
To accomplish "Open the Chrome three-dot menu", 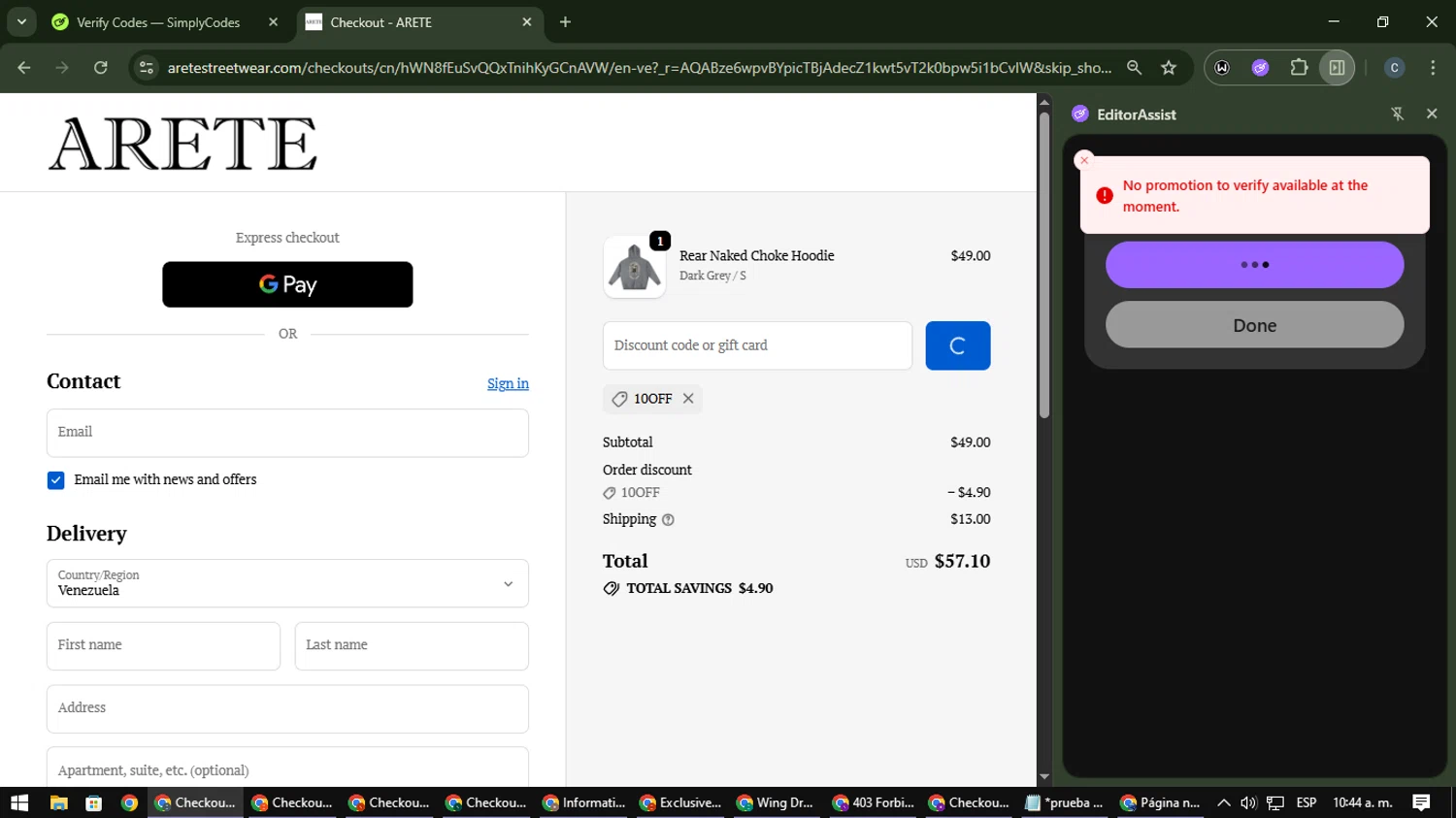I will pos(1433,68).
